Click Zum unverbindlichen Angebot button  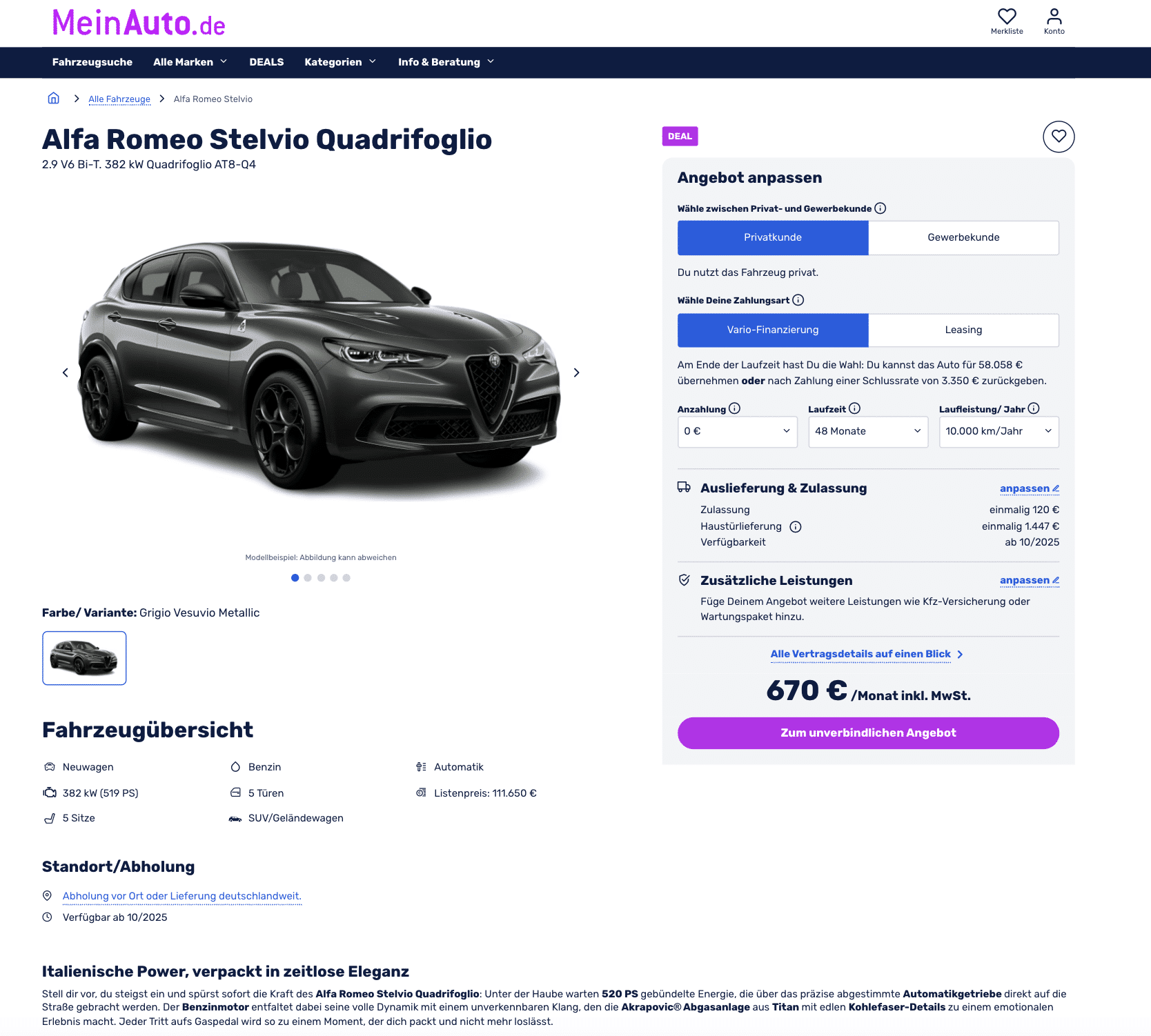(x=868, y=733)
